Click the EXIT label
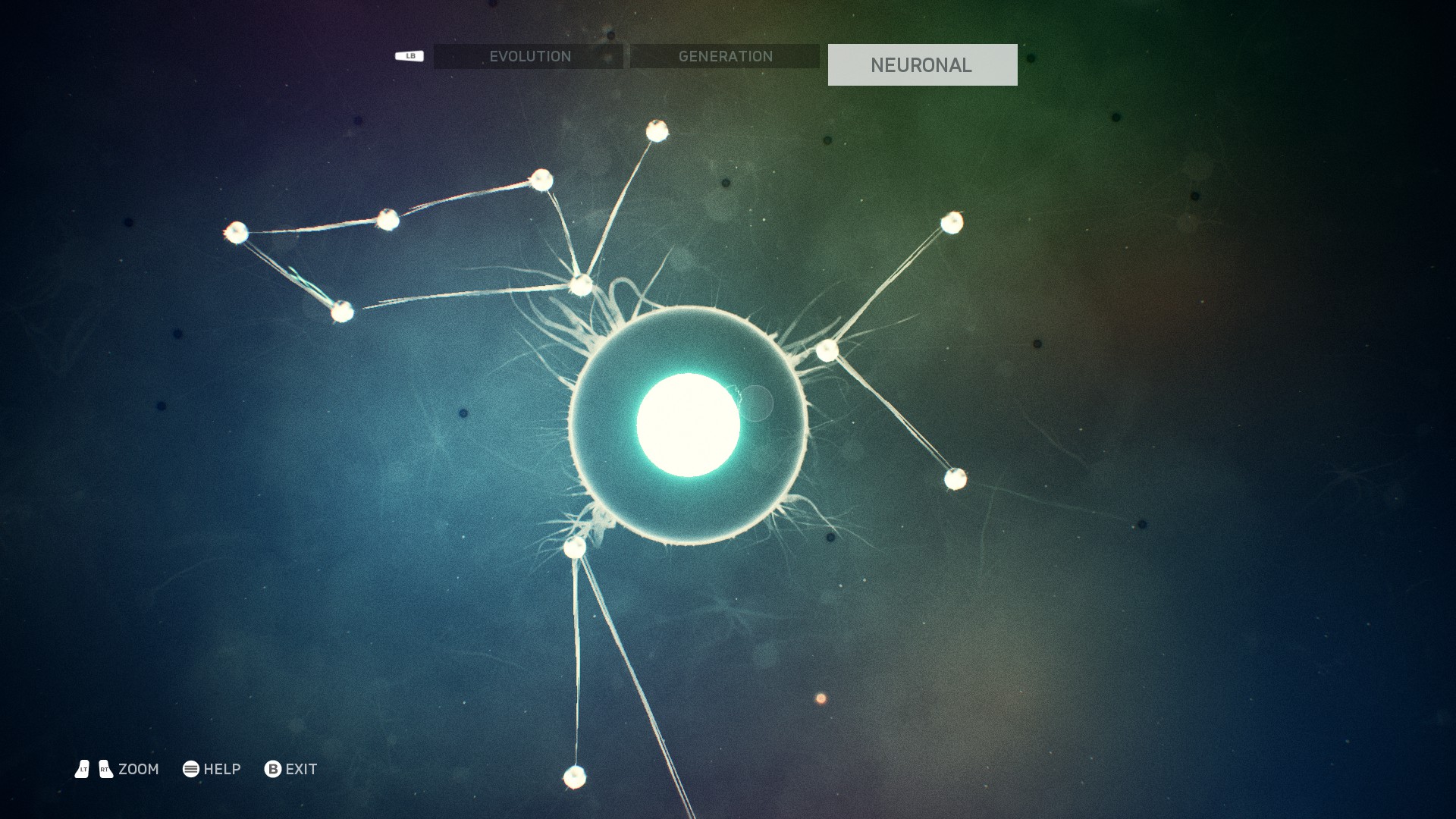This screenshot has width=1456, height=819. [301, 769]
